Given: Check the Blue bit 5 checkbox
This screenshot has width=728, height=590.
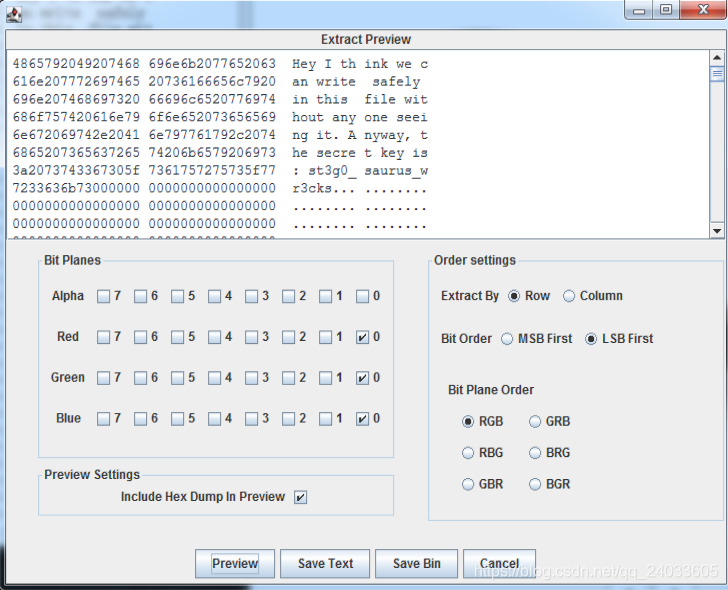Looking at the screenshot, I should [177, 419].
